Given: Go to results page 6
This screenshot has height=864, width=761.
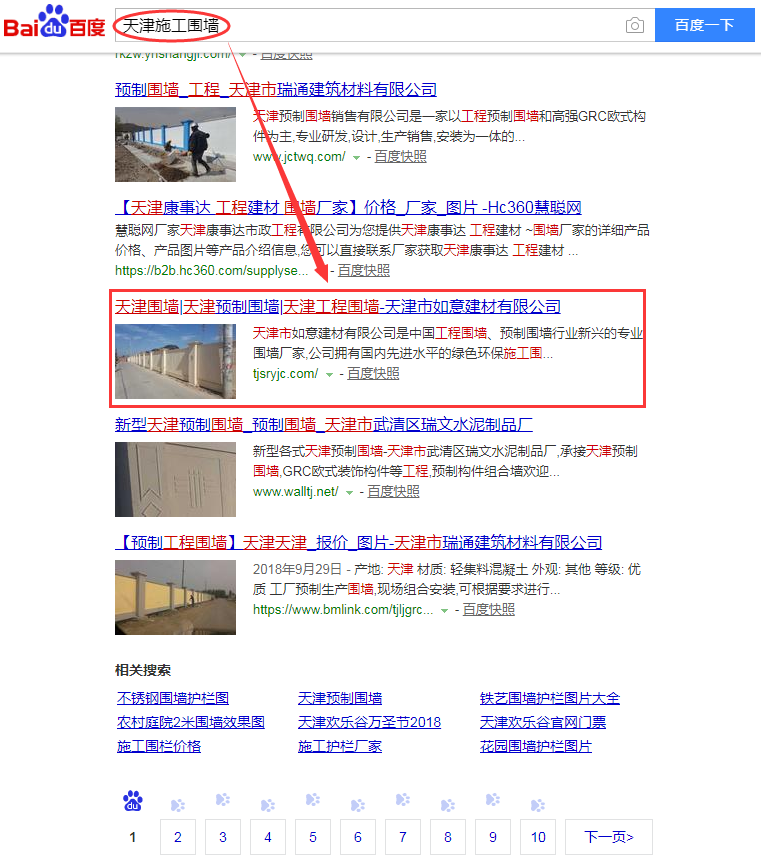Looking at the screenshot, I should click(x=358, y=837).
